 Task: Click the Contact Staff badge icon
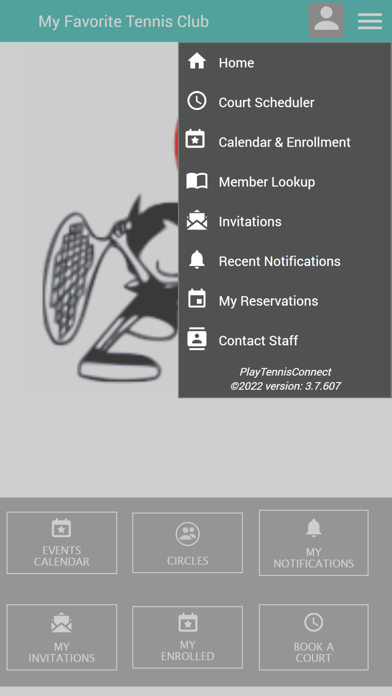(x=197, y=339)
